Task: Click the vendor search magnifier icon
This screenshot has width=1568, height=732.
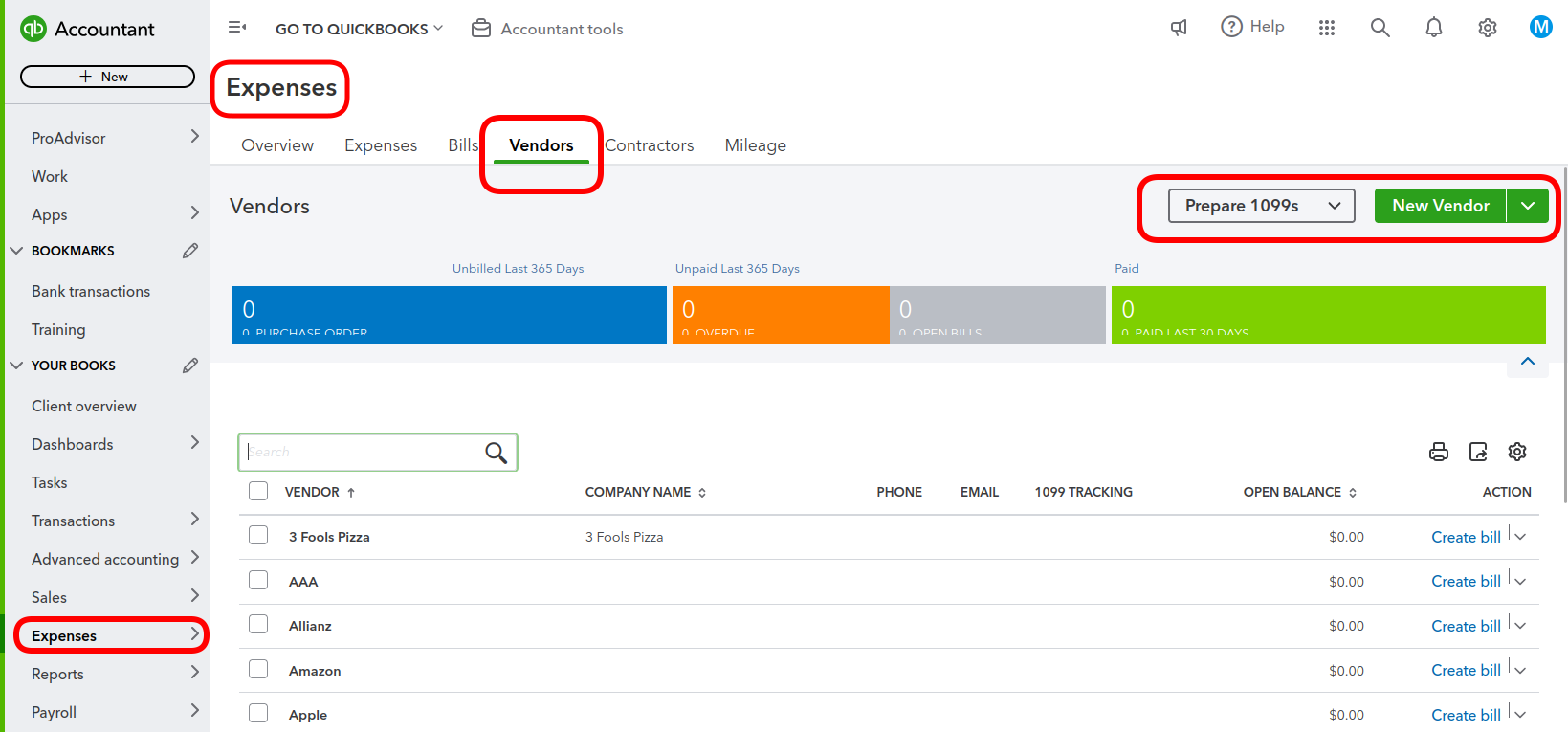Action: tap(496, 453)
